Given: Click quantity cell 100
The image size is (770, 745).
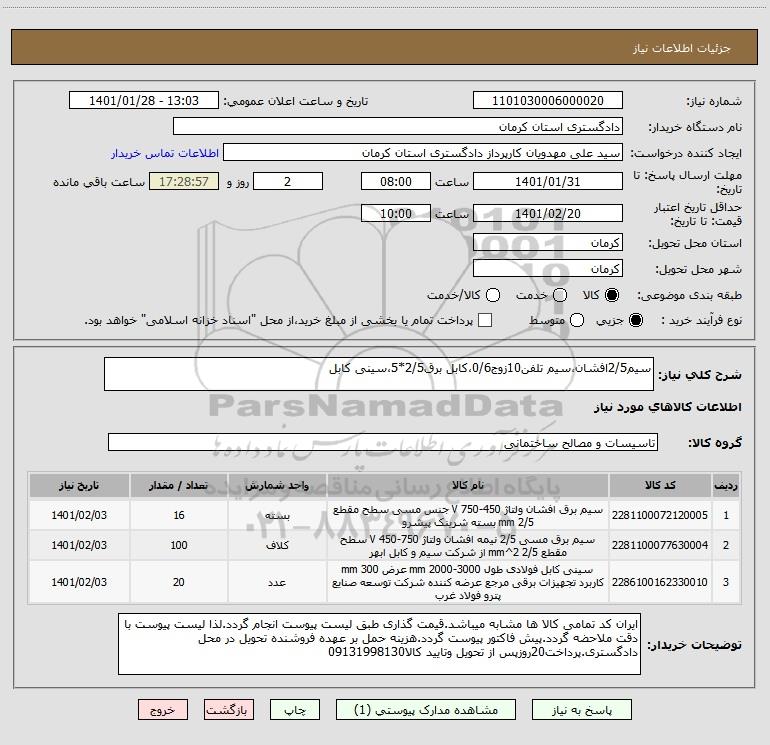Looking at the screenshot, I should coord(178,545).
